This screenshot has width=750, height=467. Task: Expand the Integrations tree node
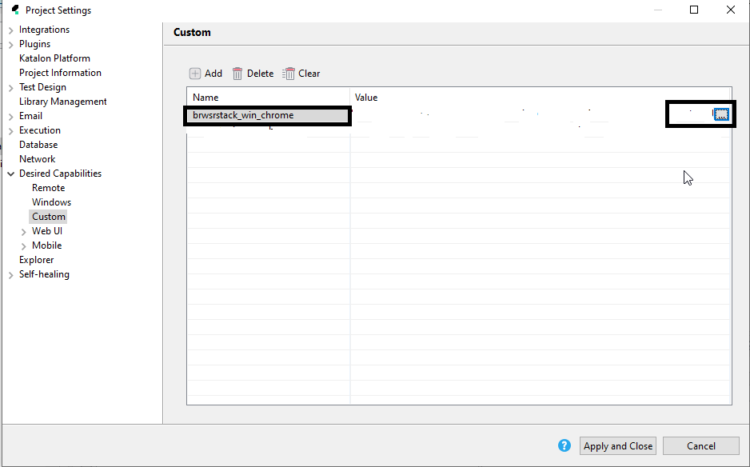pyautogui.click(x=11, y=30)
